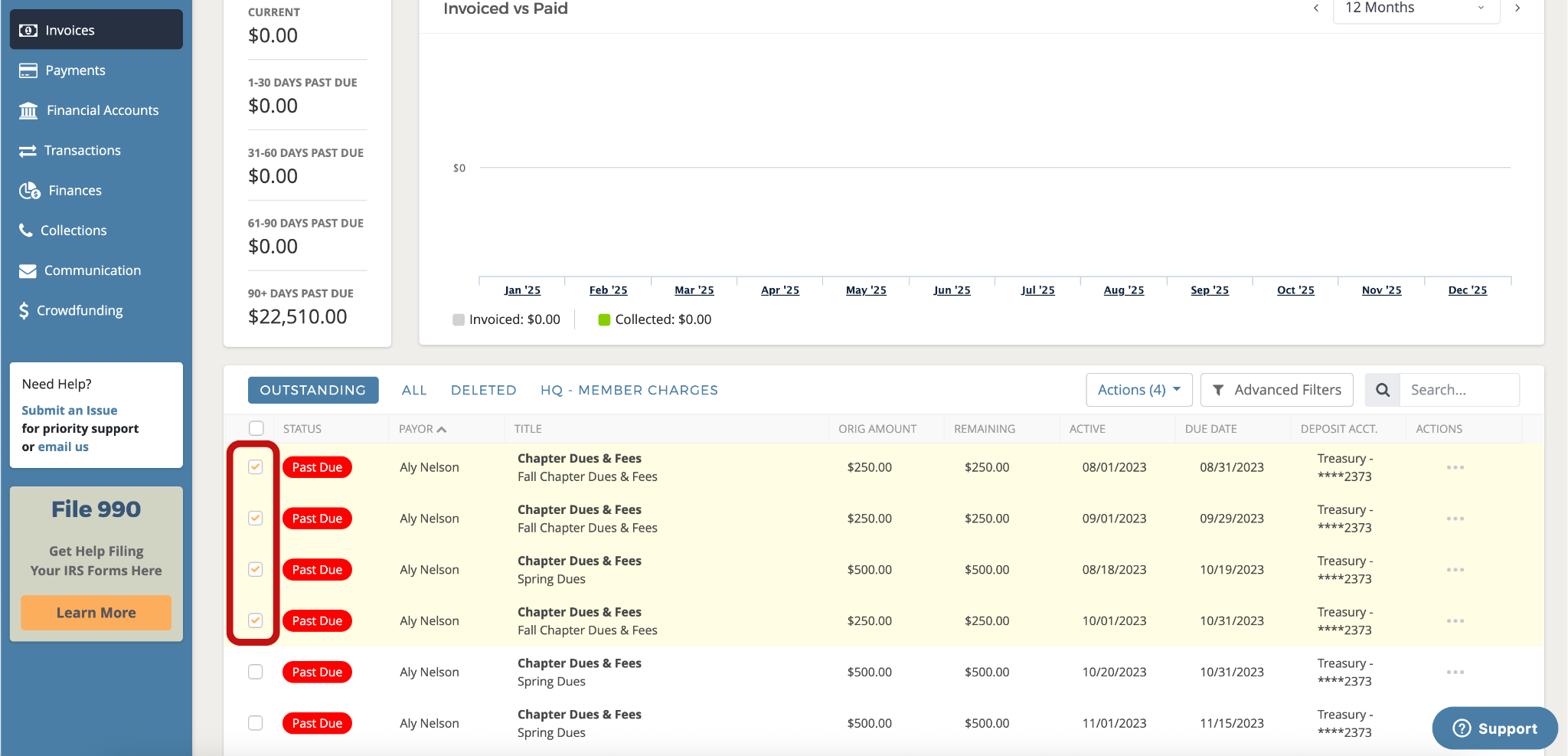
Task: Click the Communication envelope icon
Action: click(x=28, y=271)
